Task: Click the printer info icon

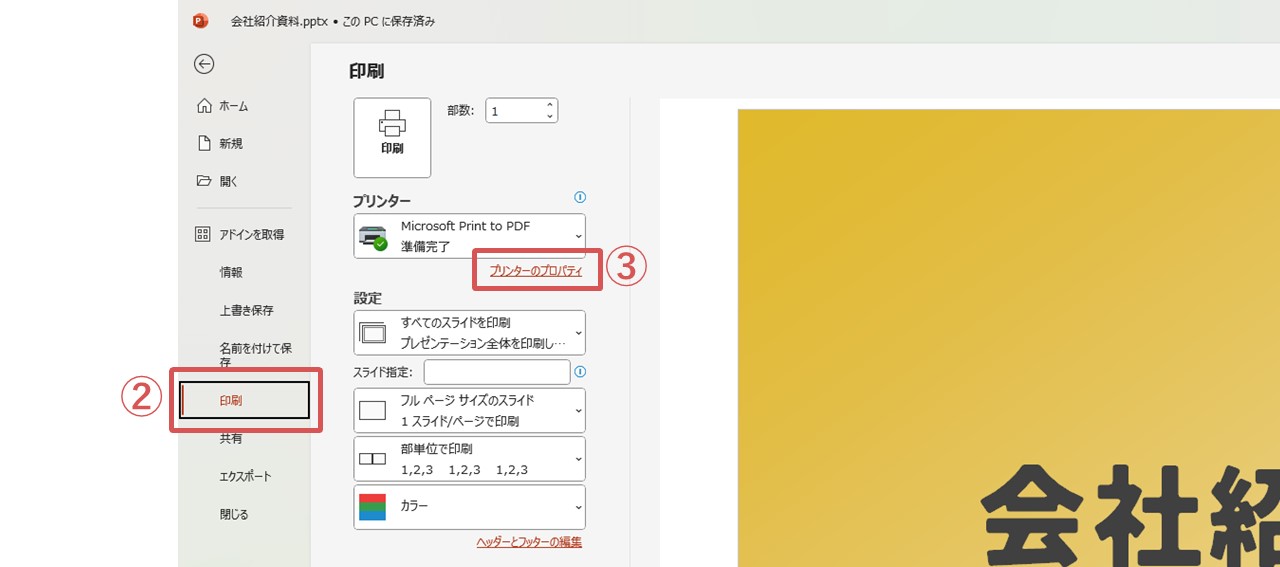Action: pos(580,197)
